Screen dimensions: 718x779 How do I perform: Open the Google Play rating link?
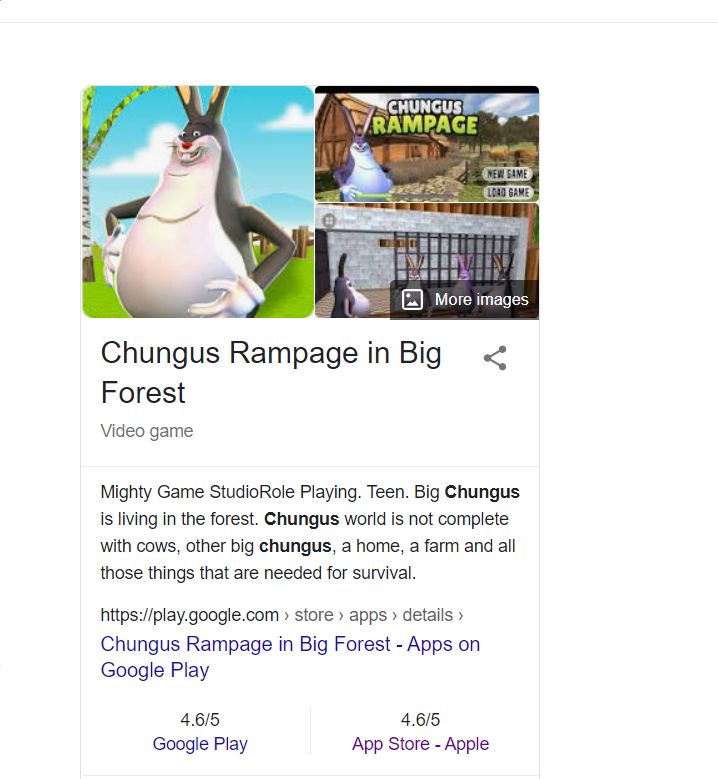(200, 744)
